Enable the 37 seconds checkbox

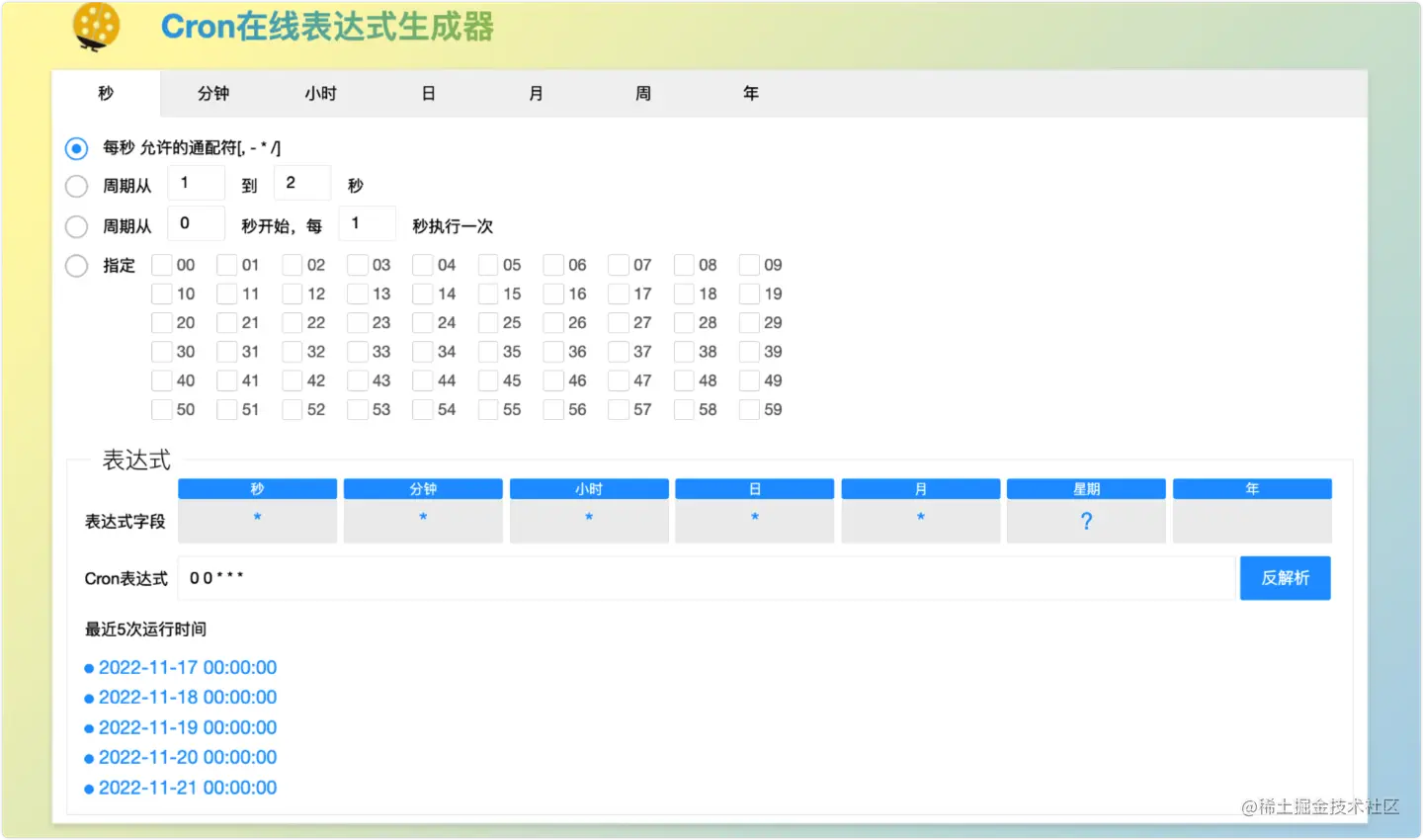619,352
